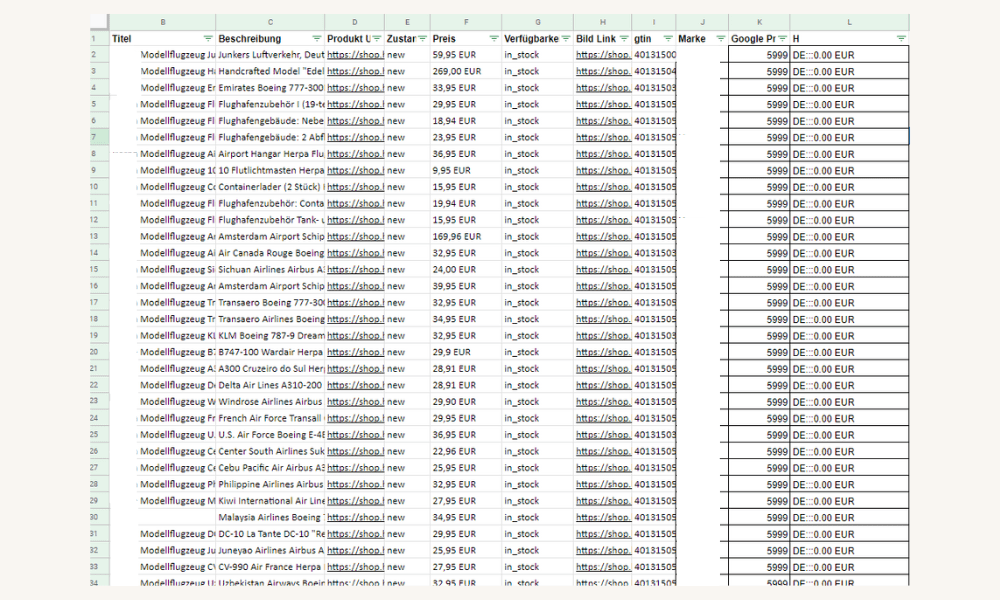Select cell 'Delta Air Lines A310-200'
The height and width of the screenshot is (600, 1000).
(270, 385)
